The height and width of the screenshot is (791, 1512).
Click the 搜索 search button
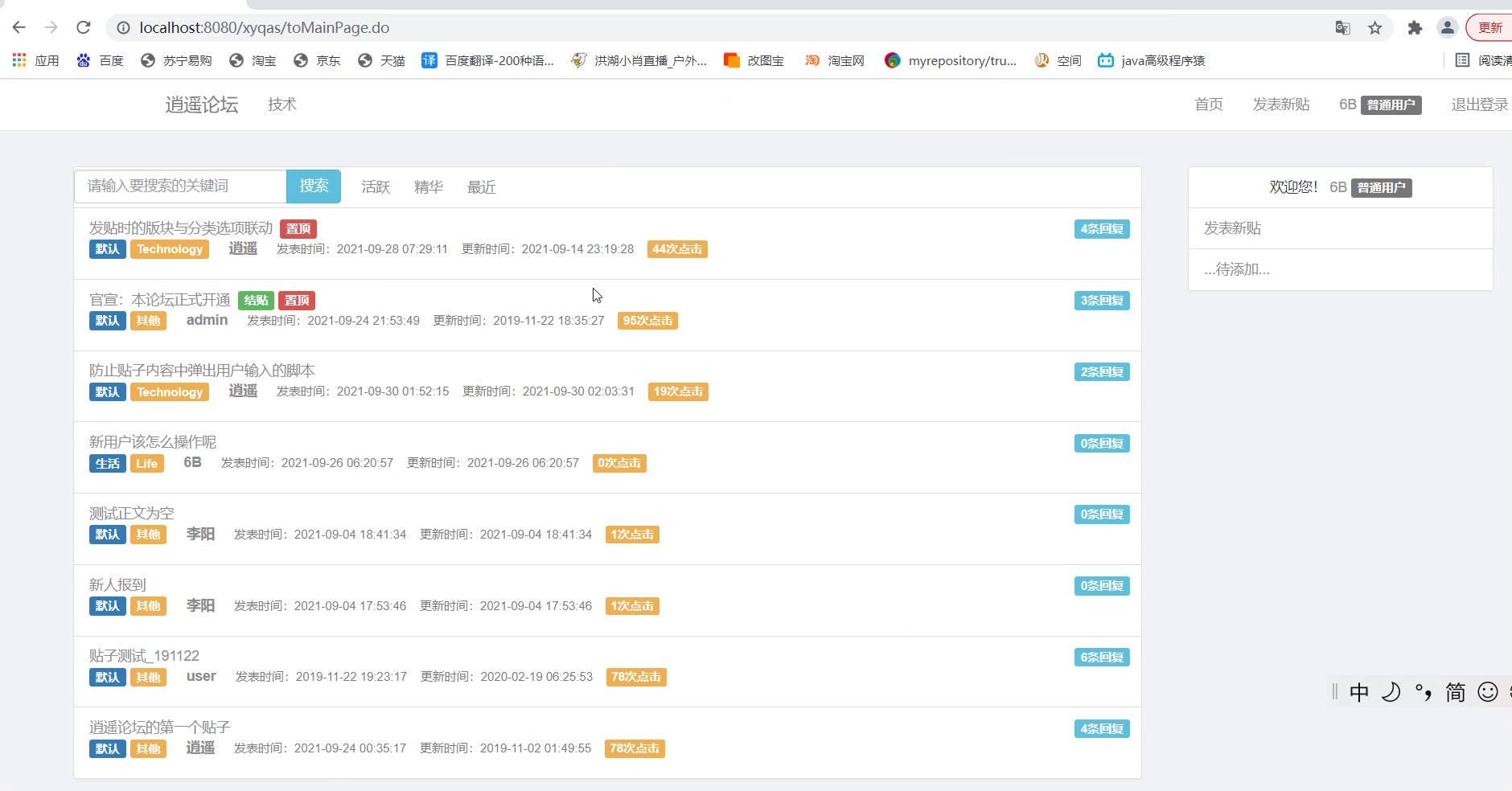314,186
